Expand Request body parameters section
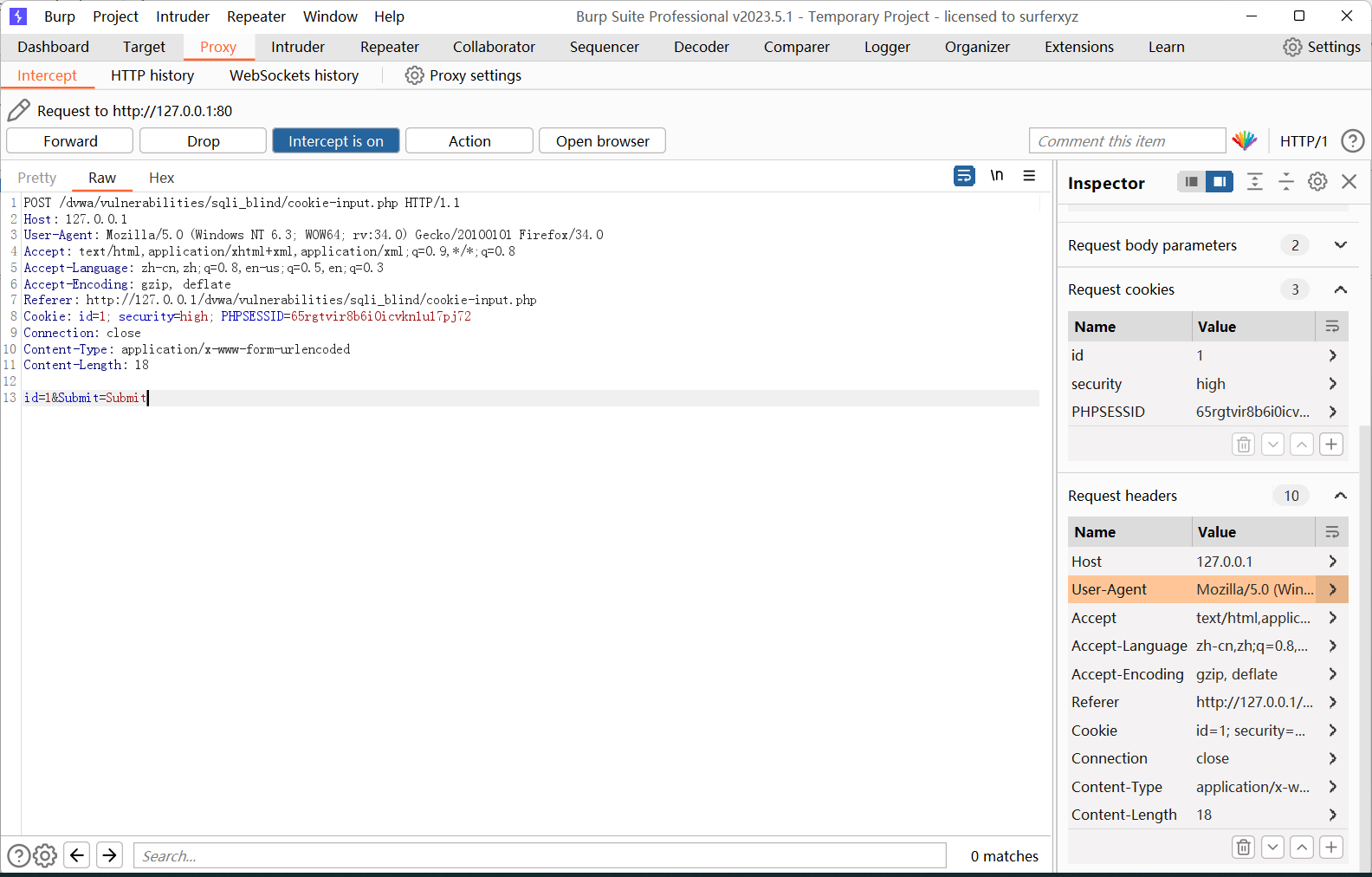Screen dimensions: 1372x877 (1341, 245)
